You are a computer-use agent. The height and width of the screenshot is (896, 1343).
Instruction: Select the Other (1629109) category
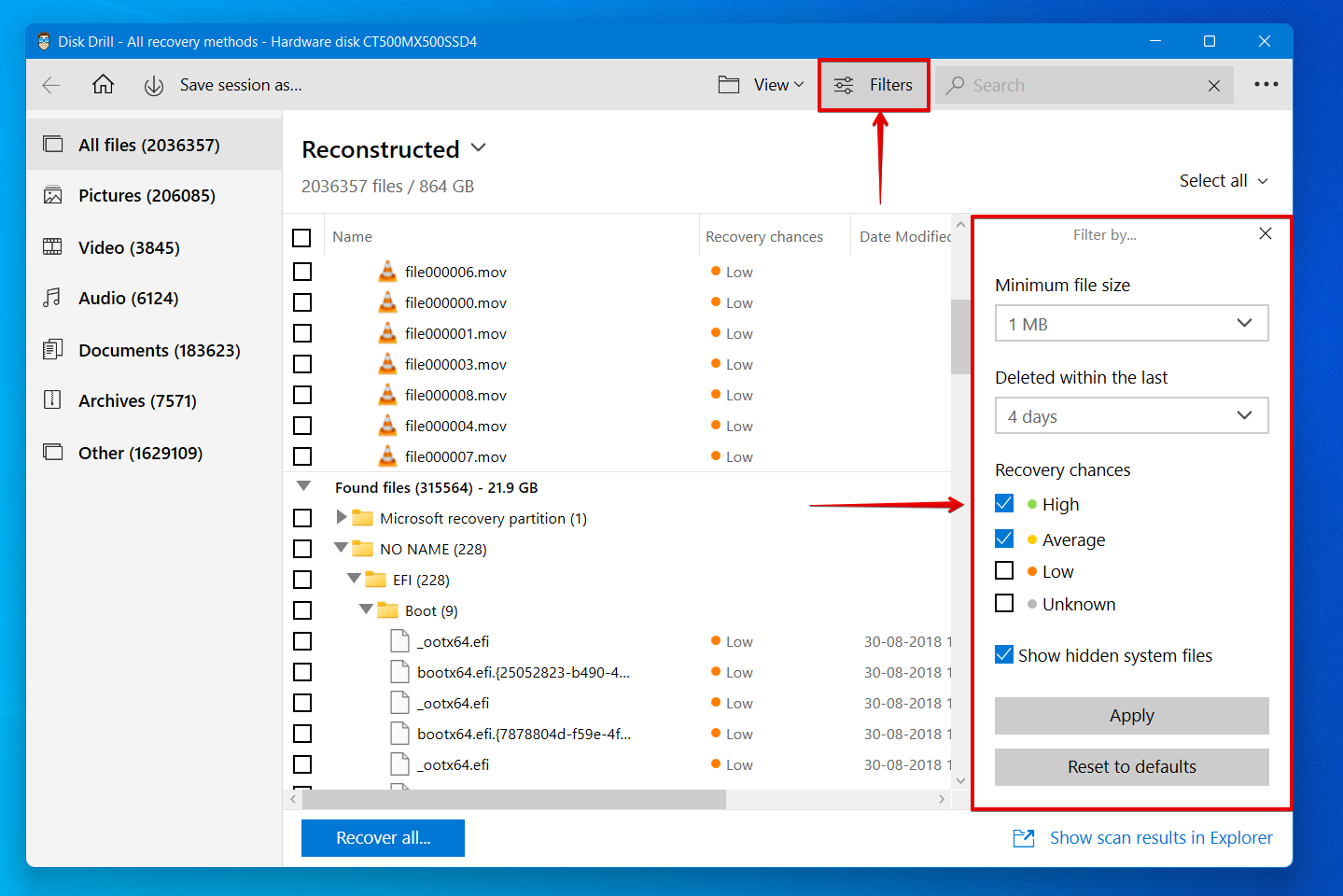(154, 453)
